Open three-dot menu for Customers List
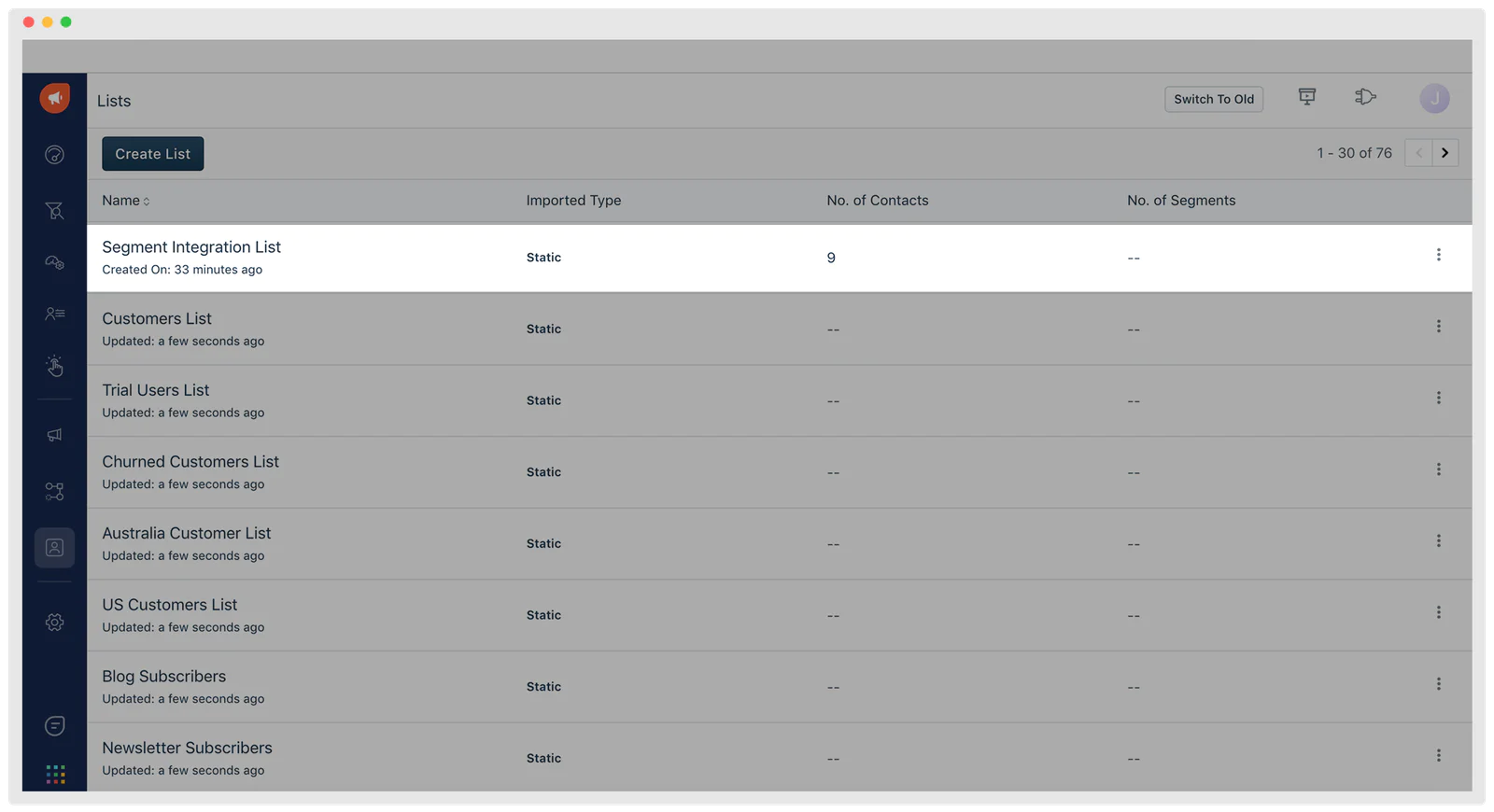1494x812 pixels. tap(1438, 327)
